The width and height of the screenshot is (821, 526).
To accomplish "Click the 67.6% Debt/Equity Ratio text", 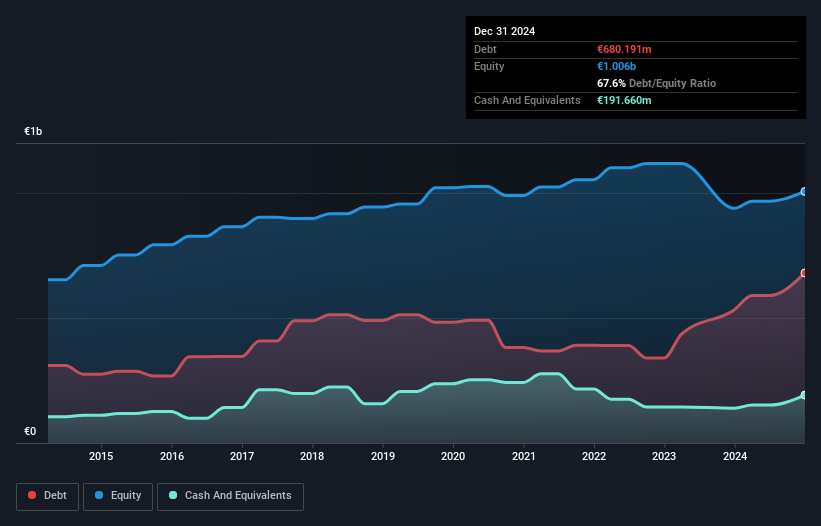I will click(656, 83).
